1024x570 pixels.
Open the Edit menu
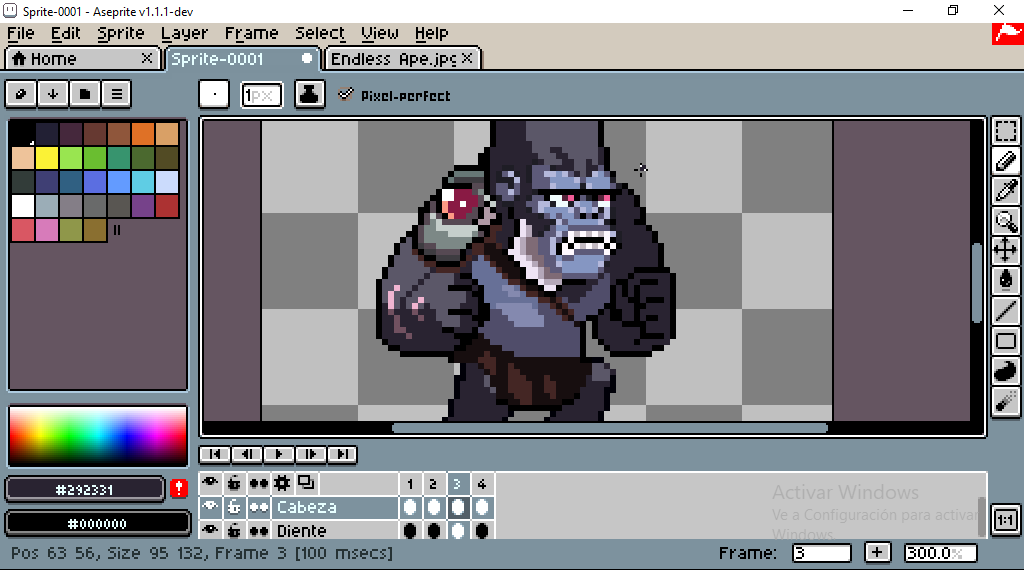65,33
